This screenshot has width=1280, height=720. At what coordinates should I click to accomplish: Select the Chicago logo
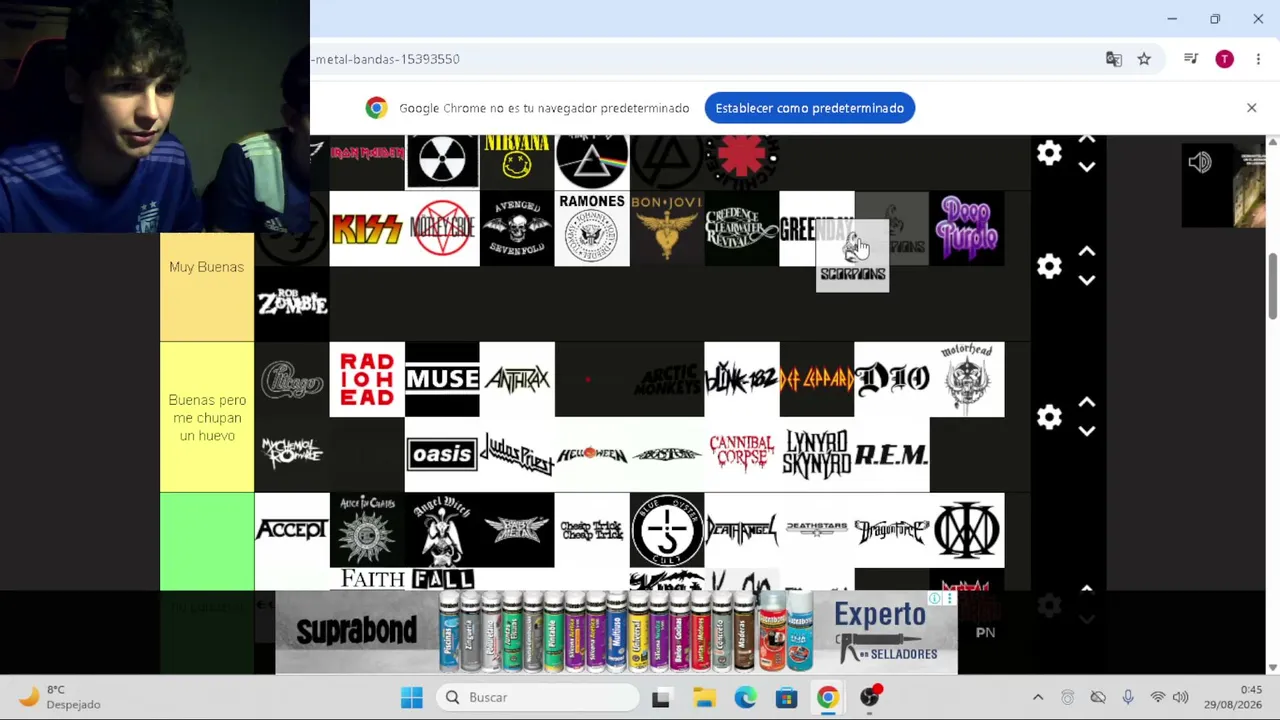coord(292,380)
